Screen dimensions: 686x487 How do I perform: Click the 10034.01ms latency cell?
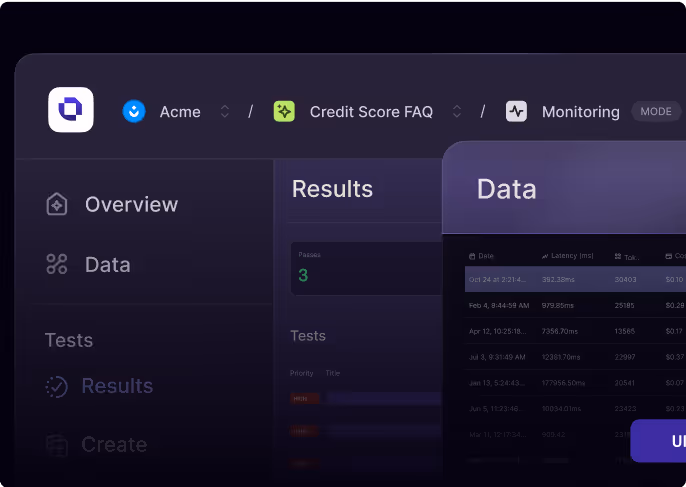(x=561, y=409)
